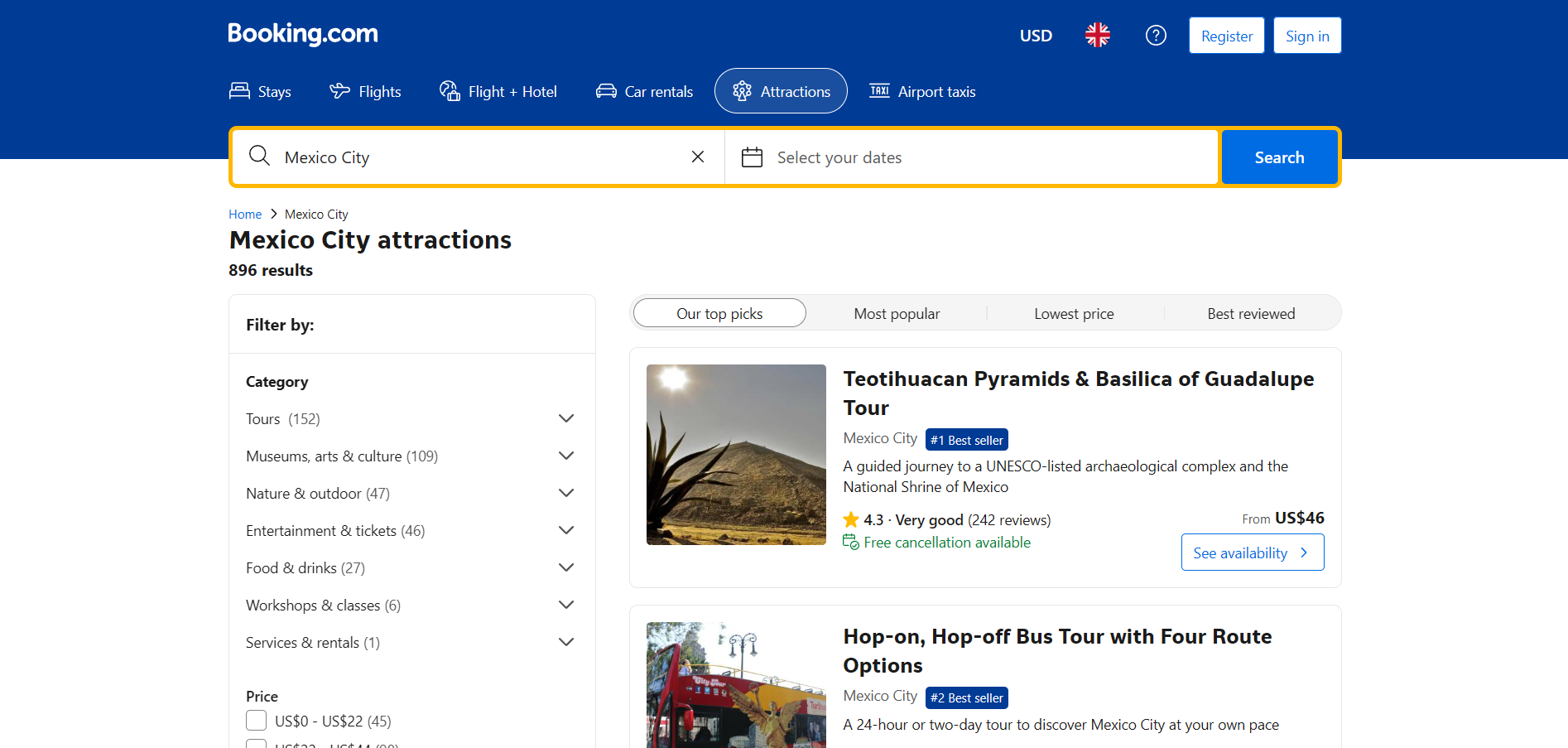
Task: Open the Stays section
Action: (260, 91)
